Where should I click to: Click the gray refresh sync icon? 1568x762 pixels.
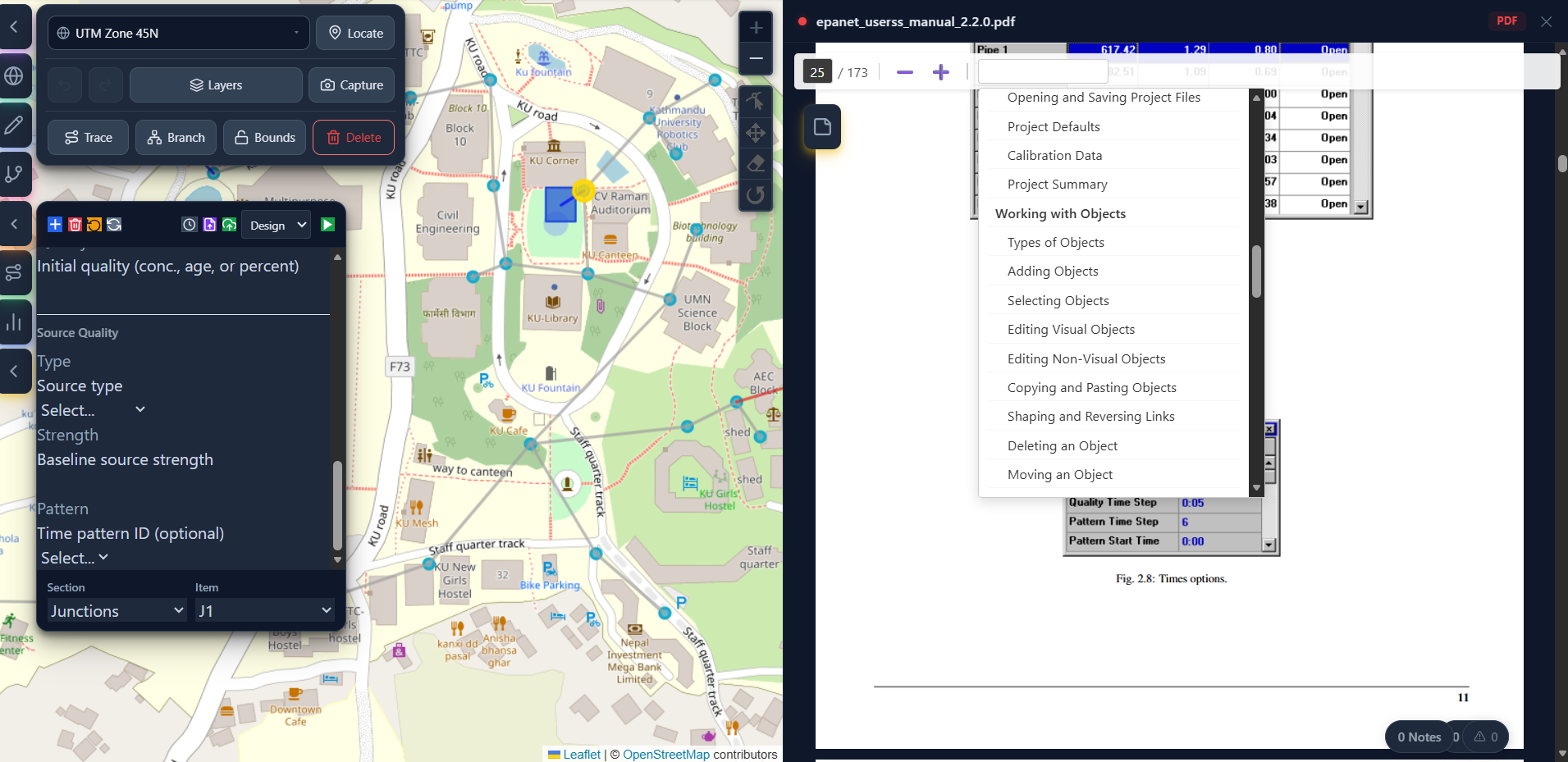(114, 225)
